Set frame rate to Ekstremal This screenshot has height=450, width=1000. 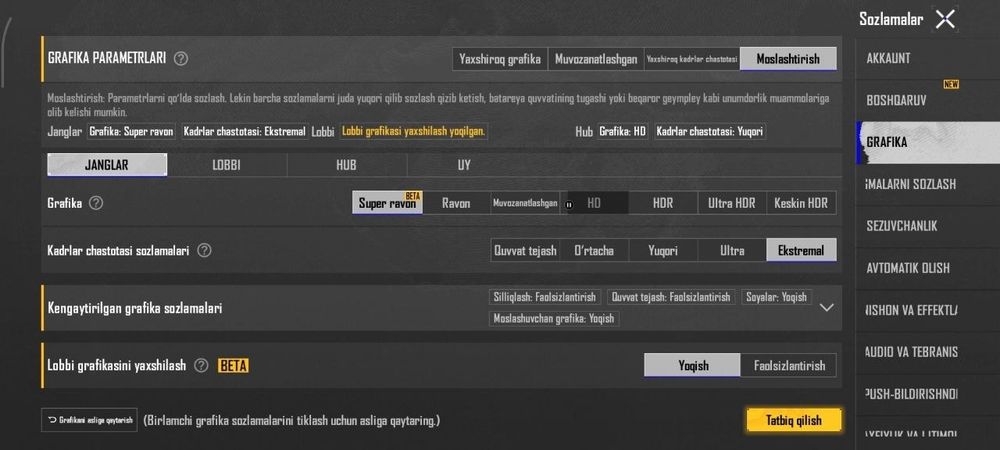801,250
